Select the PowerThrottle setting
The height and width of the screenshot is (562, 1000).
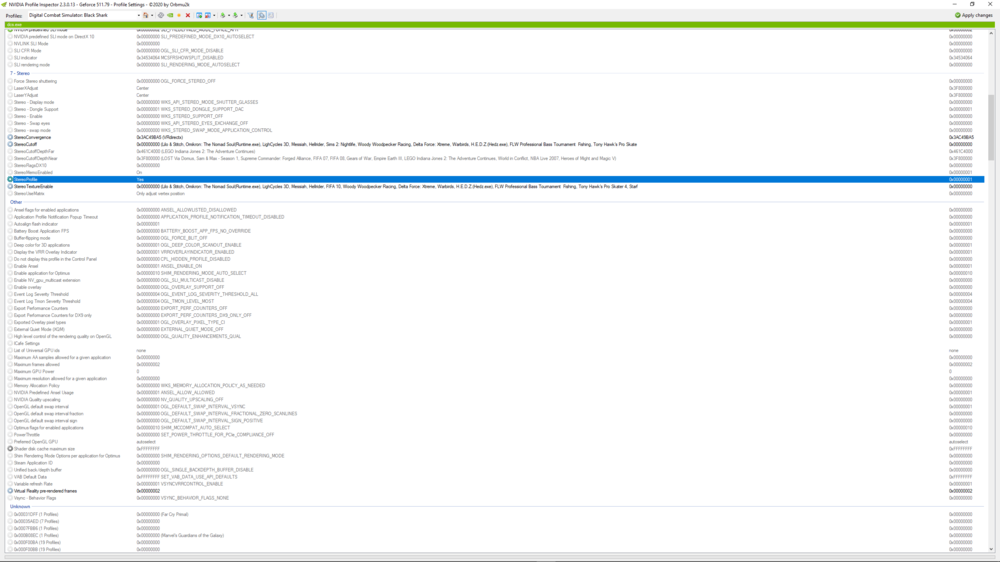(x=494, y=434)
